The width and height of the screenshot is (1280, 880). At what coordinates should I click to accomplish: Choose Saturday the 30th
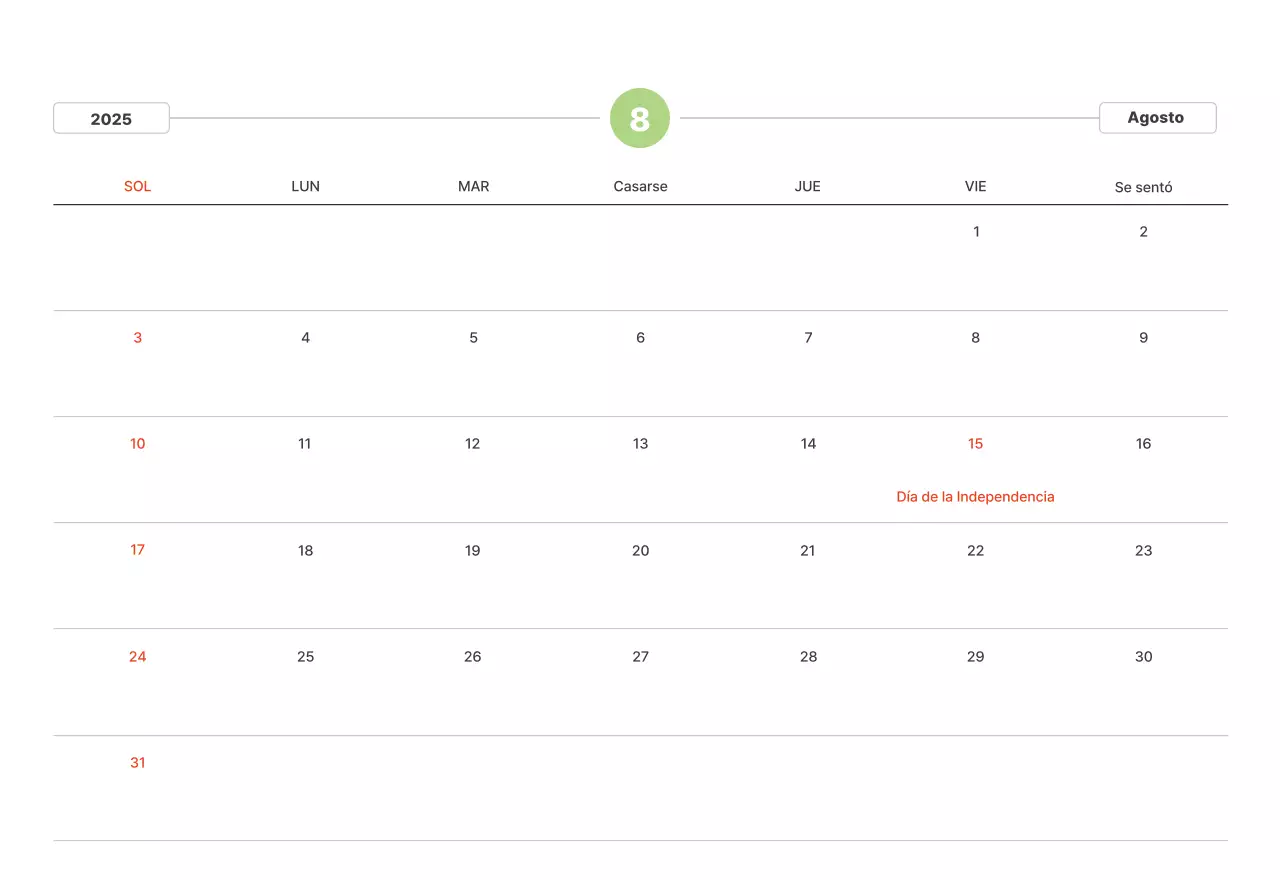click(1143, 657)
